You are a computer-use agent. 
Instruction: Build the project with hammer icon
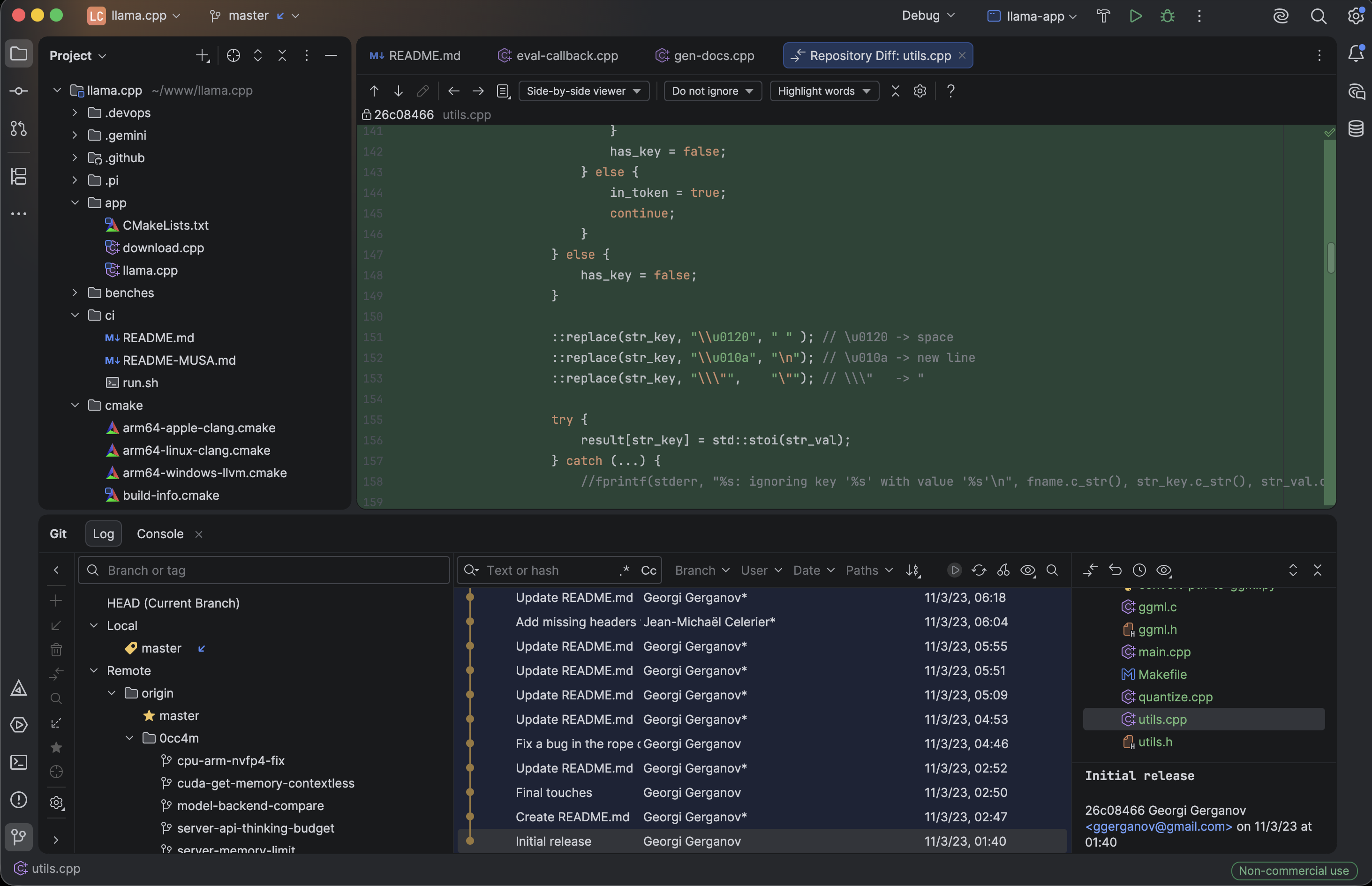click(1103, 16)
